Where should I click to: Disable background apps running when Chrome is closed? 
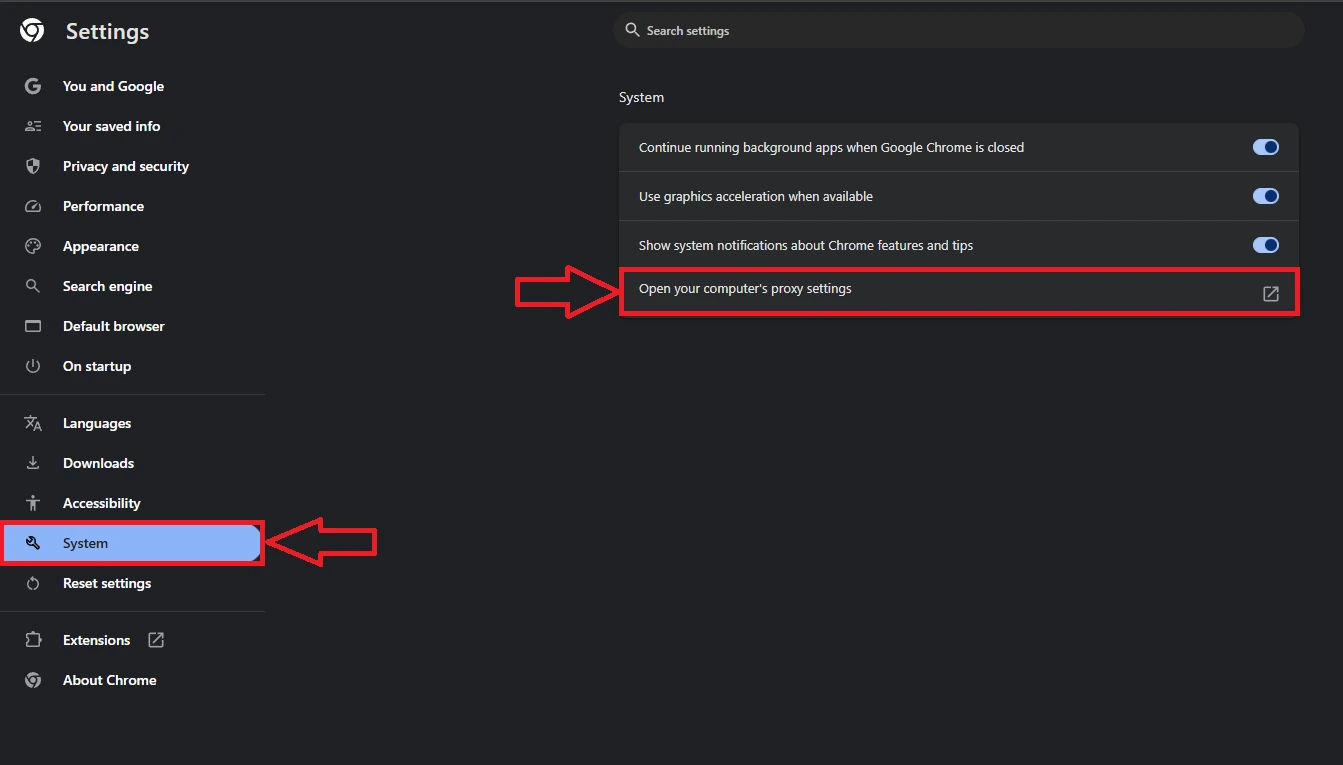1265,147
